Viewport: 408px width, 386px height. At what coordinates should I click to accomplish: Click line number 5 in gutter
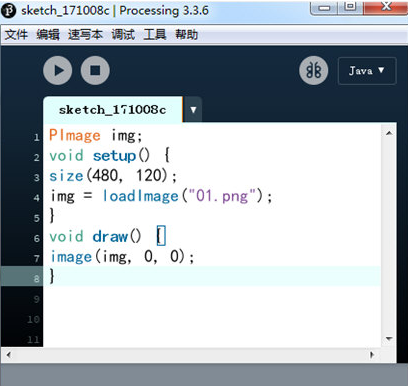37,218
